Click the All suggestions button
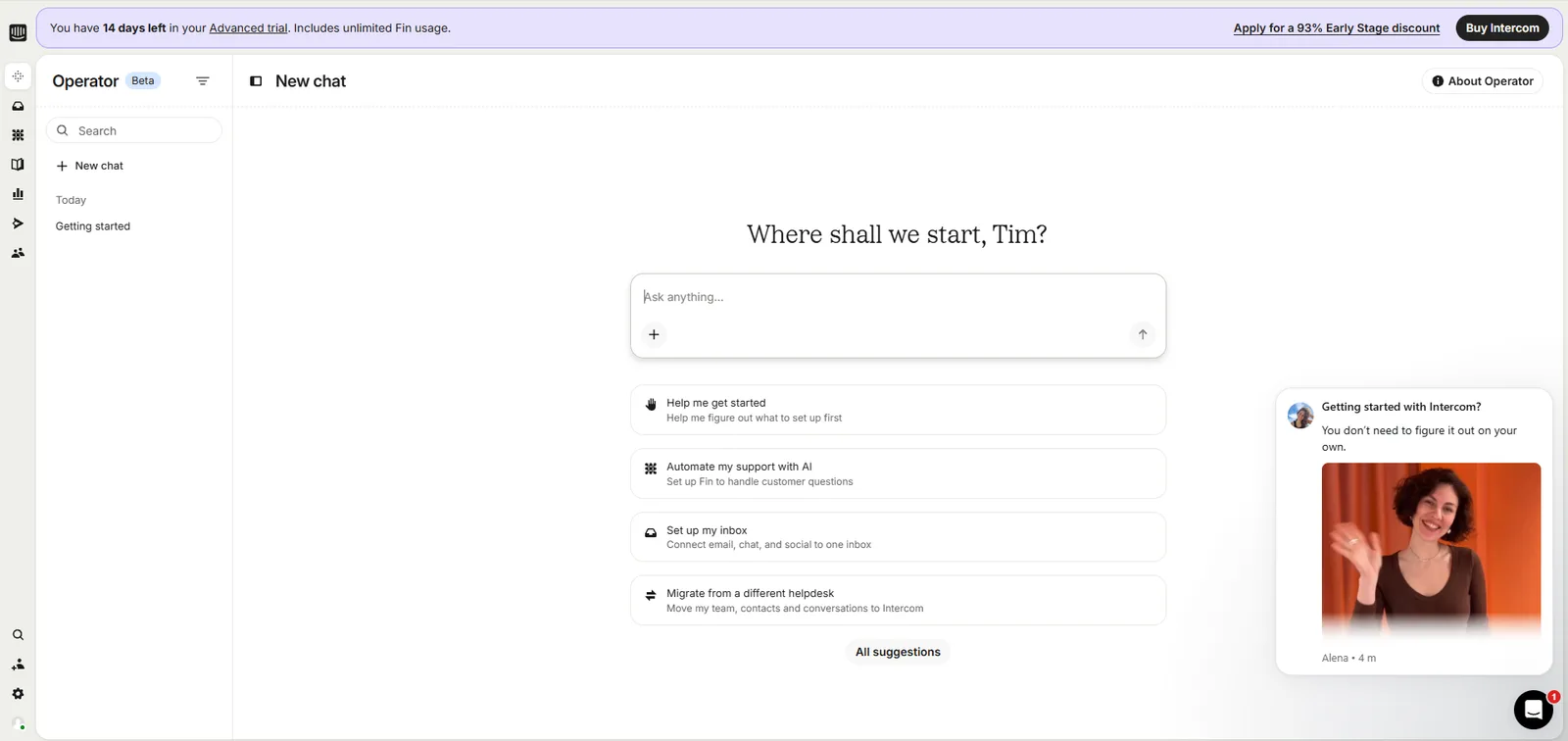This screenshot has height=741, width=1568. [898, 652]
